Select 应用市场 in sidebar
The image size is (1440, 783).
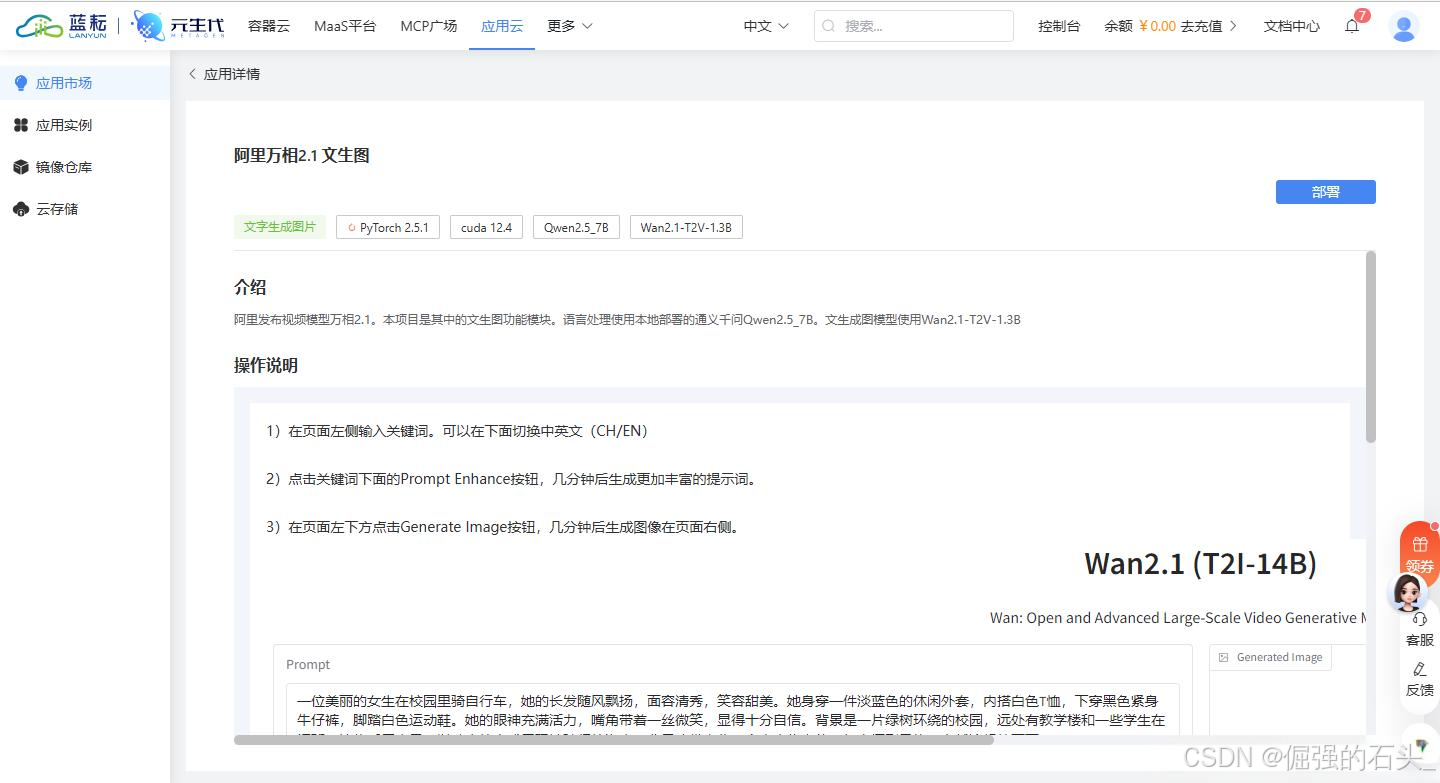coord(85,83)
